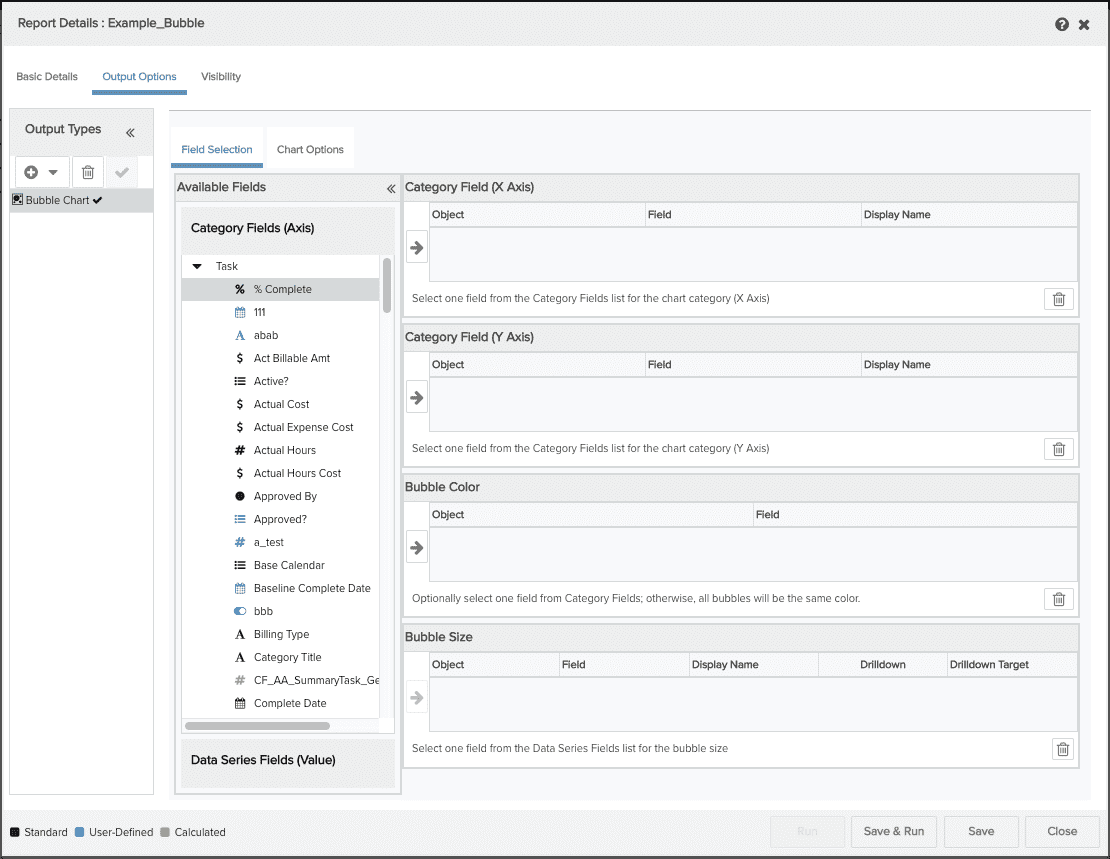Collapse the Output Types panel
The width and height of the screenshot is (1110, 859).
click(130, 132)
